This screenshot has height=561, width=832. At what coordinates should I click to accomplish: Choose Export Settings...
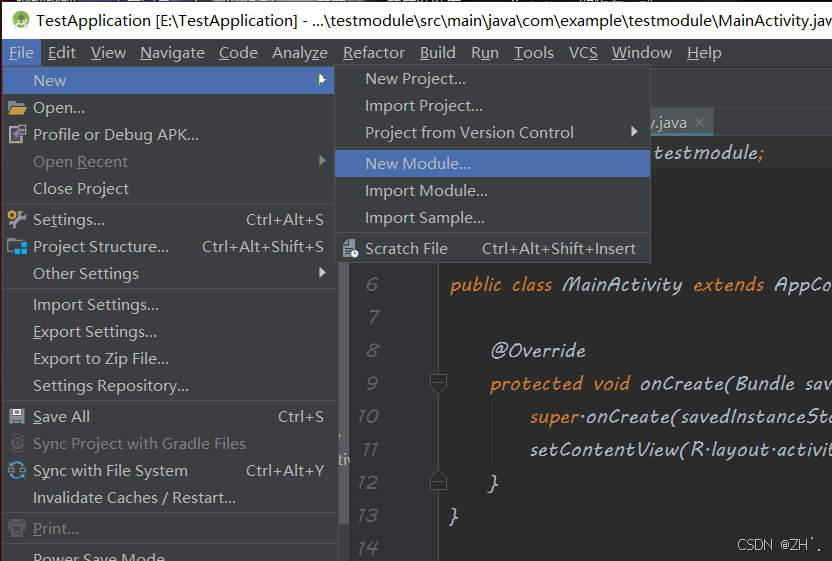click(169, 332)
